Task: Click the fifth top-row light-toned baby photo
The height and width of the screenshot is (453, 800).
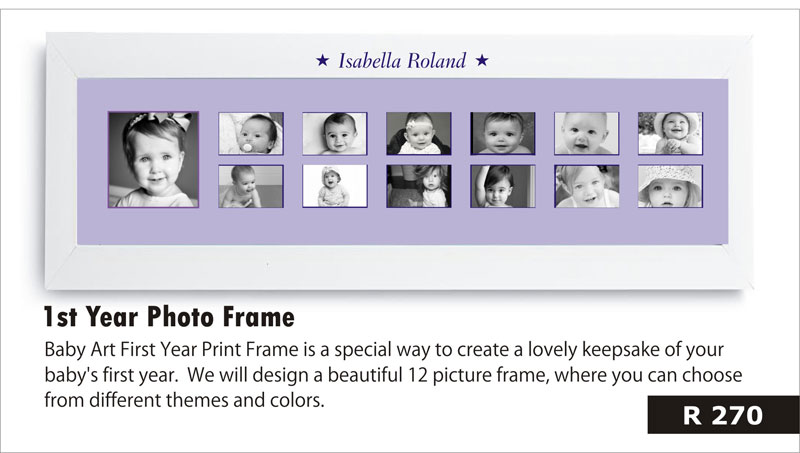Action: [x=586, y=133]
